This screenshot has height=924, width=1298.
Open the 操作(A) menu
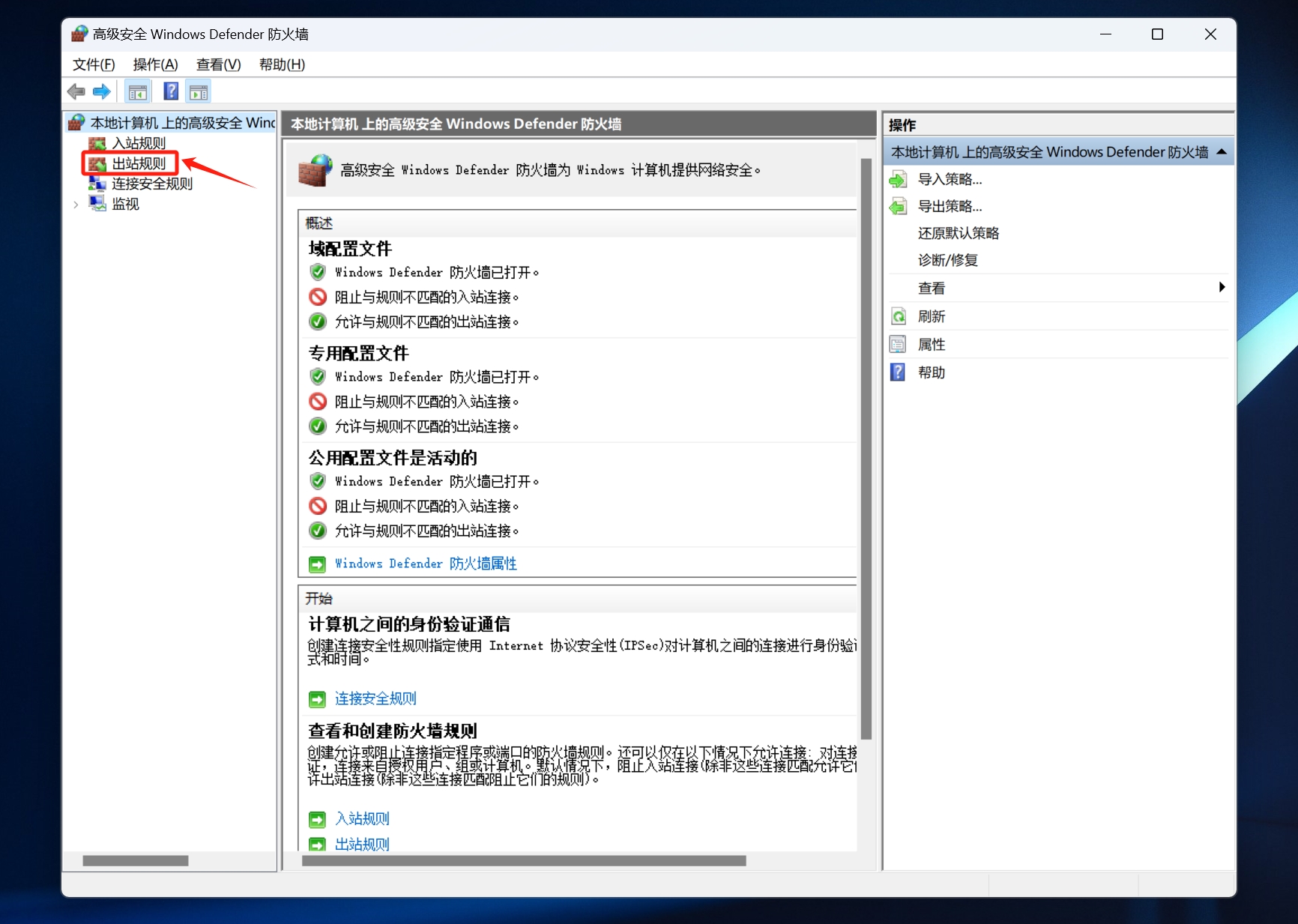tap(155, 64)
